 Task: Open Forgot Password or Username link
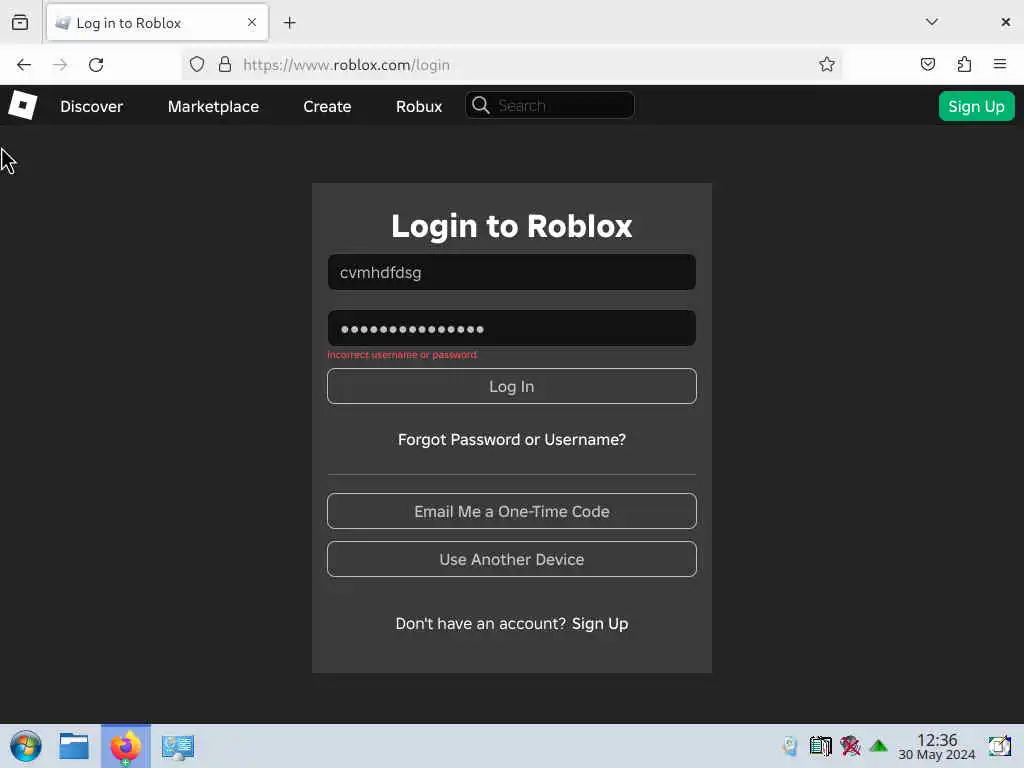point(512,440)
